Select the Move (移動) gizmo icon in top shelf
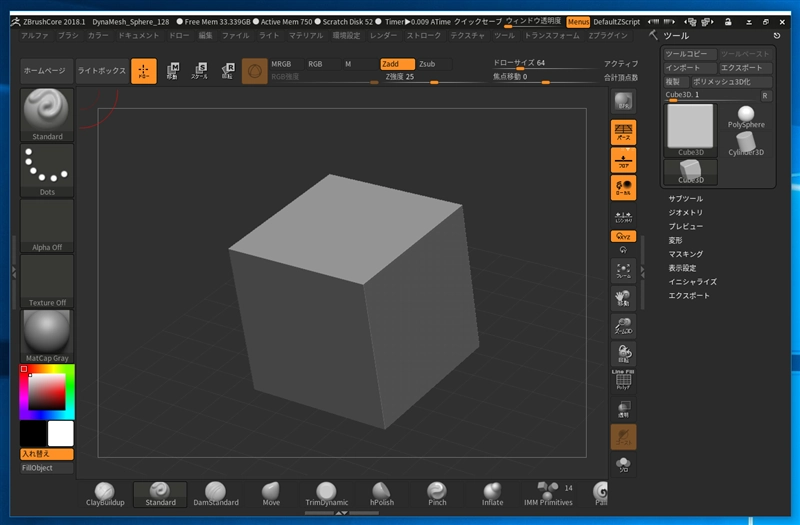The width and height of the screenshot is (800, 525). [172, 71]
